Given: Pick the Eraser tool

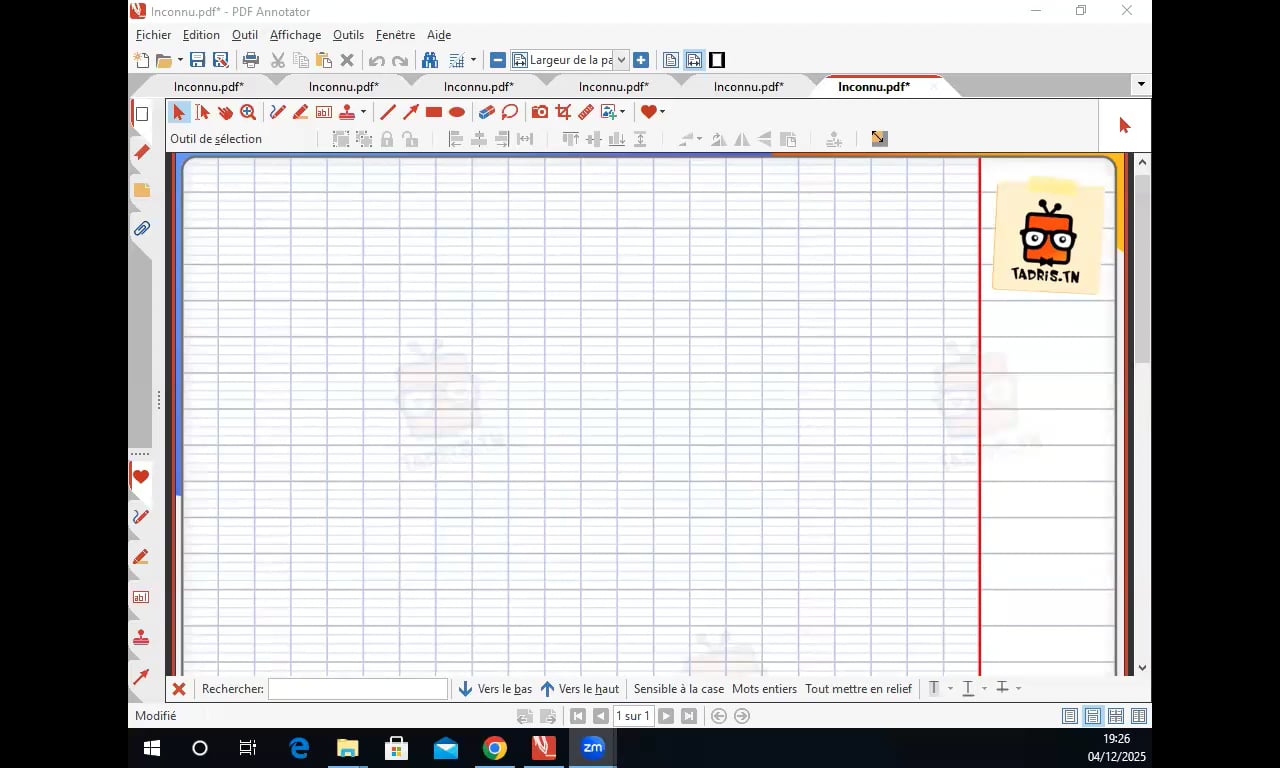Looking at the screenshot, I should click(487, 112).
